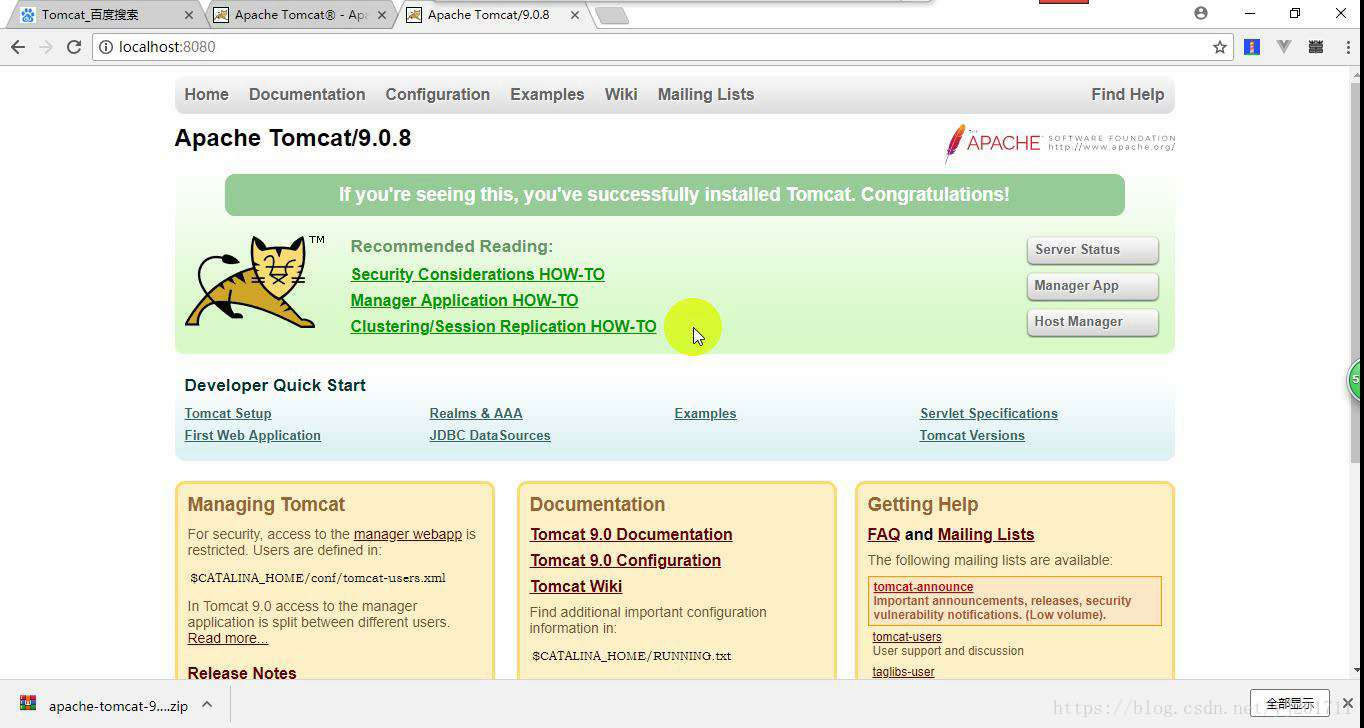The image size is (1364, 728).
Task: Click the zip file icon in downloads bar
Action: point(28,705)
